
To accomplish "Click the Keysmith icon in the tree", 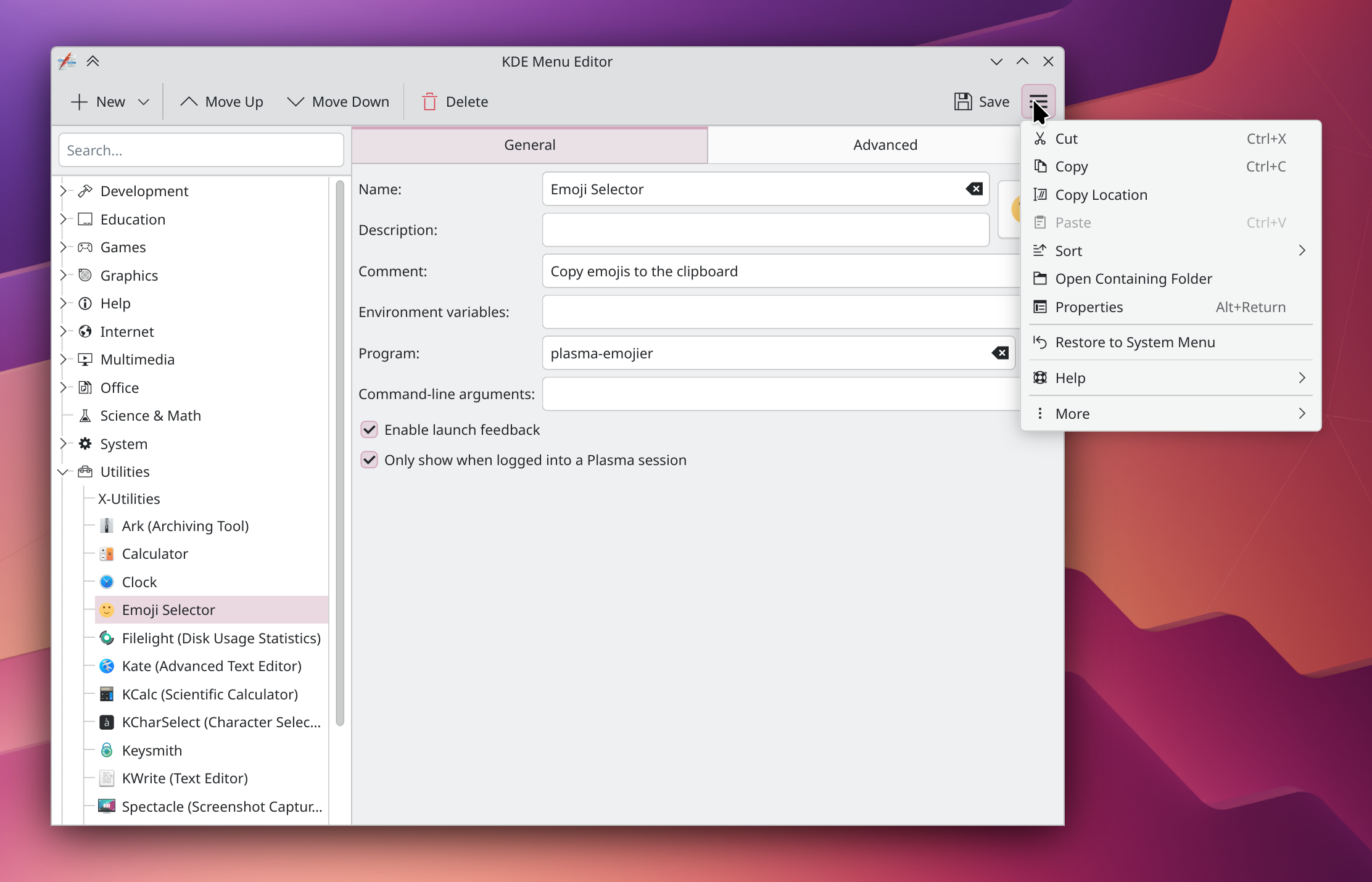I will (107, 751).
